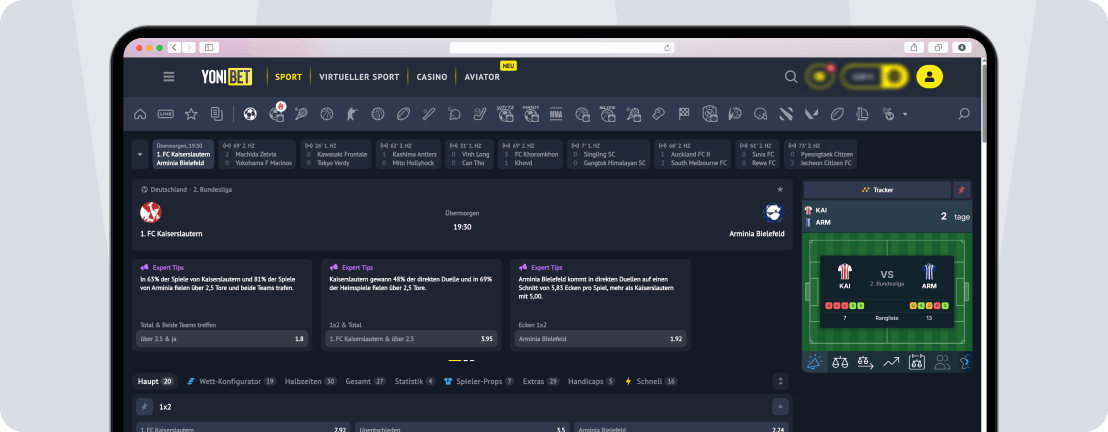This screenshot has height=432, width=1108.
Task: Bet on Unentschieden odds 3.5
Action: coord(463,428)
